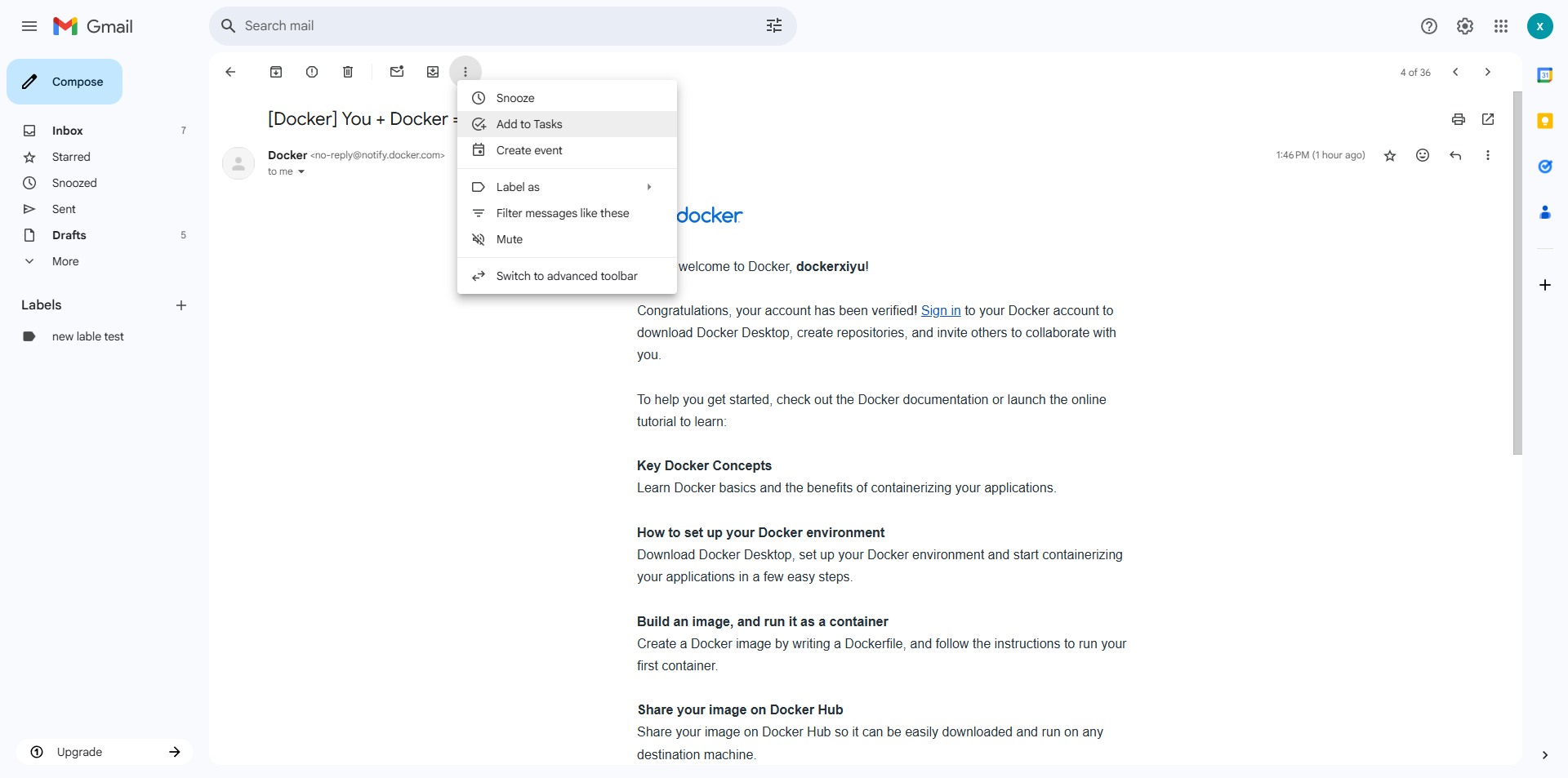Click the sender name 'Docker'

287,155
